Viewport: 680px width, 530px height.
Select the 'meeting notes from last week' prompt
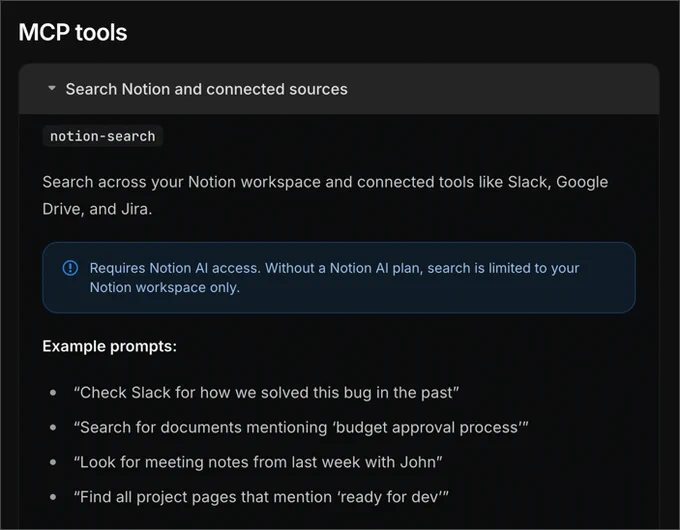coord(258,462)
